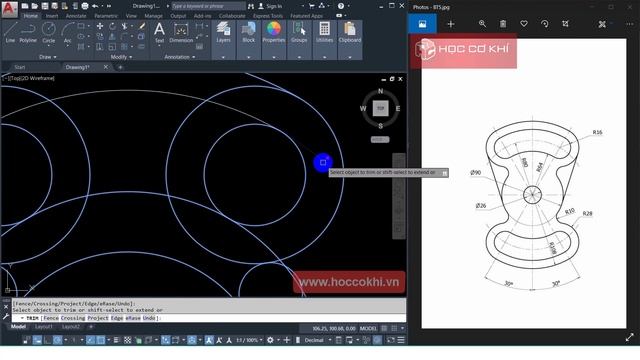Click the Delete trash icon in Photos
The width and height of the screenshot is (640, 360).
pos(503,24)
